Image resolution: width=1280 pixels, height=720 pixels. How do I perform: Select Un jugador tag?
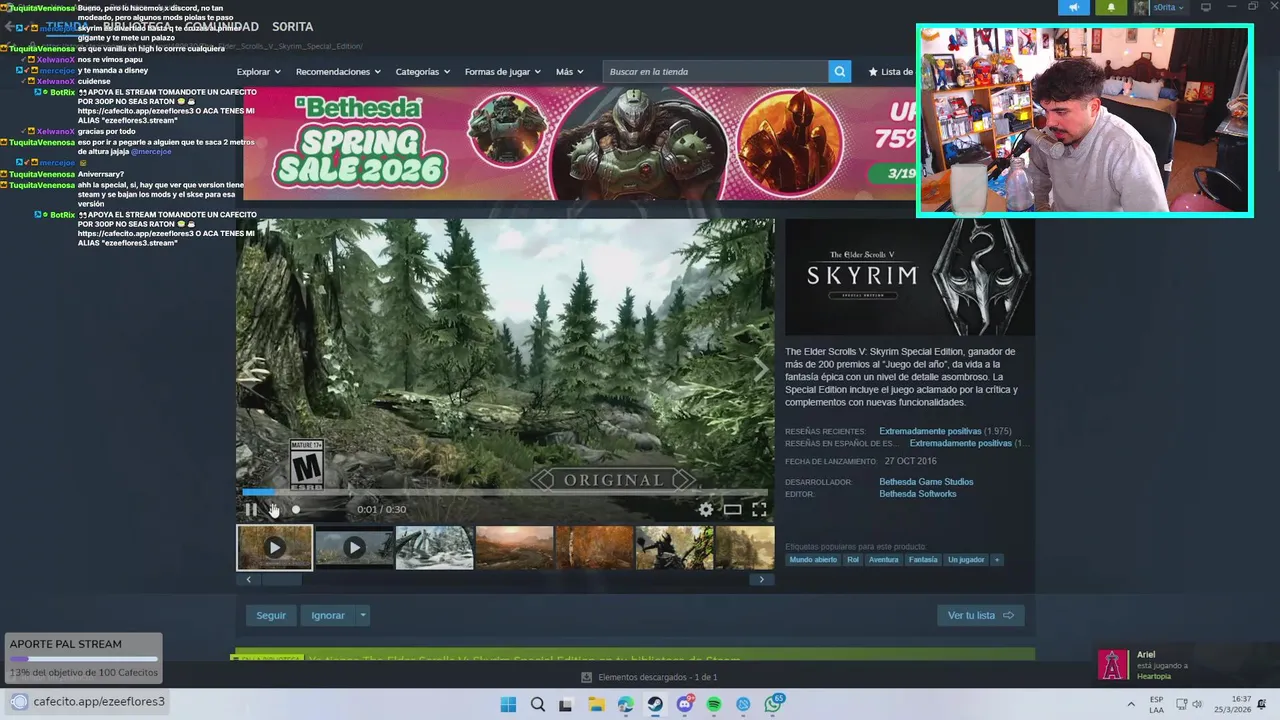[x=966, y=560]
